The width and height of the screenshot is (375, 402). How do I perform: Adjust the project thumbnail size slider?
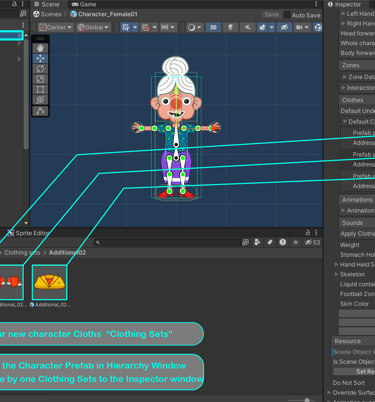click(x=307, y=400)
